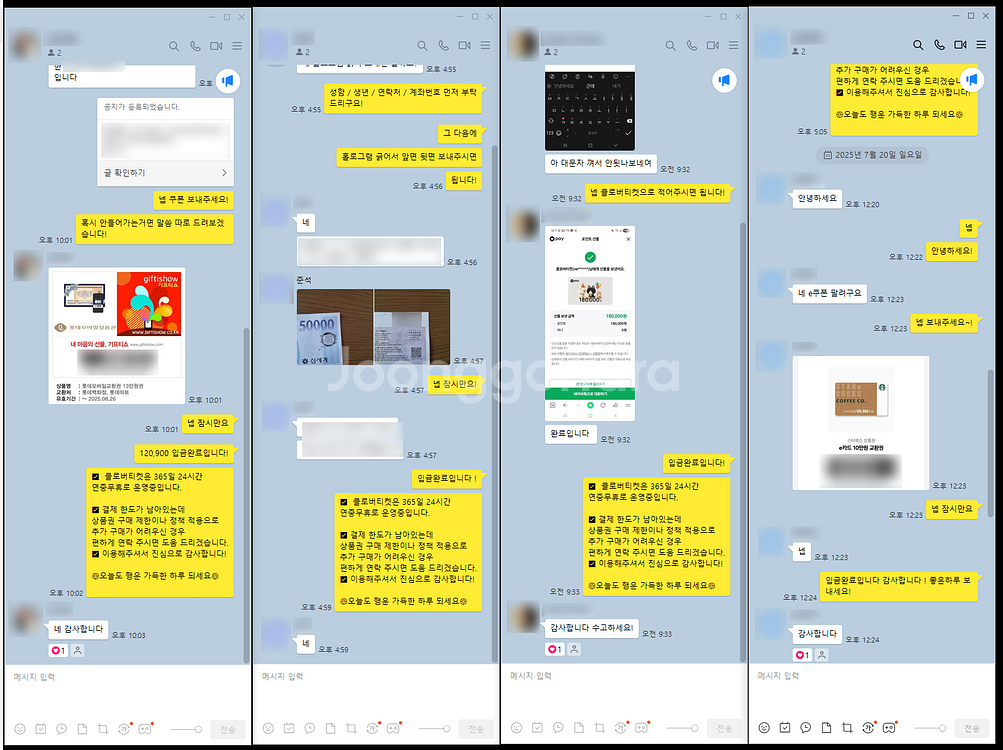Screen dimensions: 1003x750
Task: Toggle the muted speaker icon in the third chat
Action: pos(724,80)
